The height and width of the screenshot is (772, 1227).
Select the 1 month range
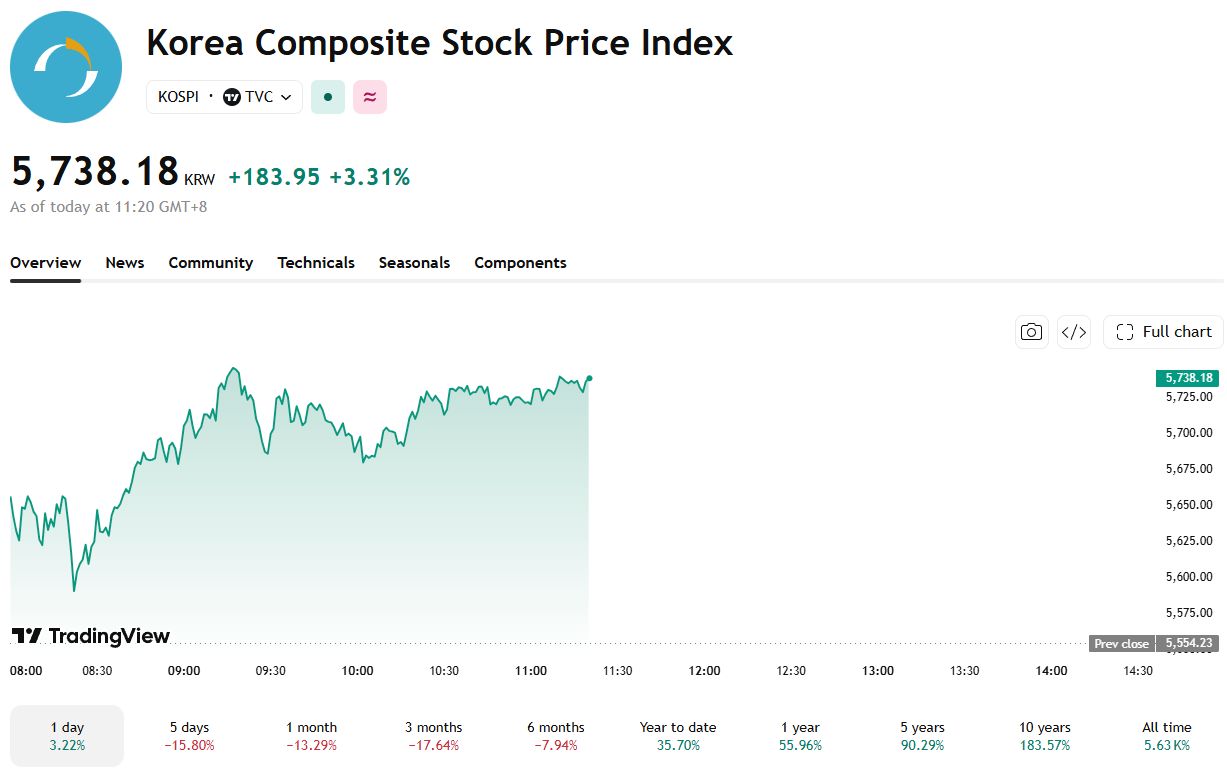311,736
